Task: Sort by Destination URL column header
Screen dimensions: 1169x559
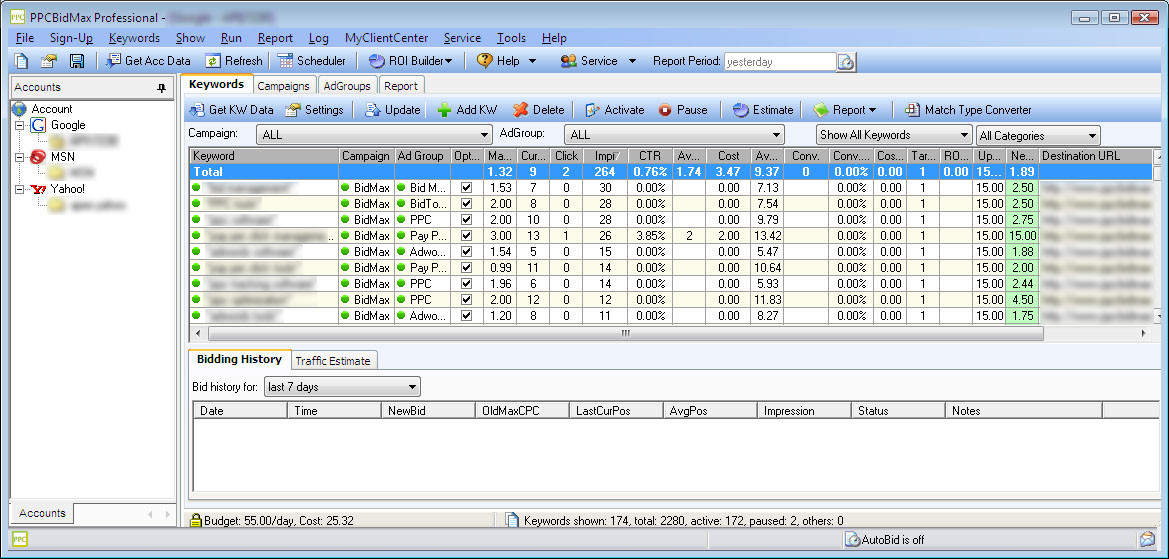Action: 1094,156
